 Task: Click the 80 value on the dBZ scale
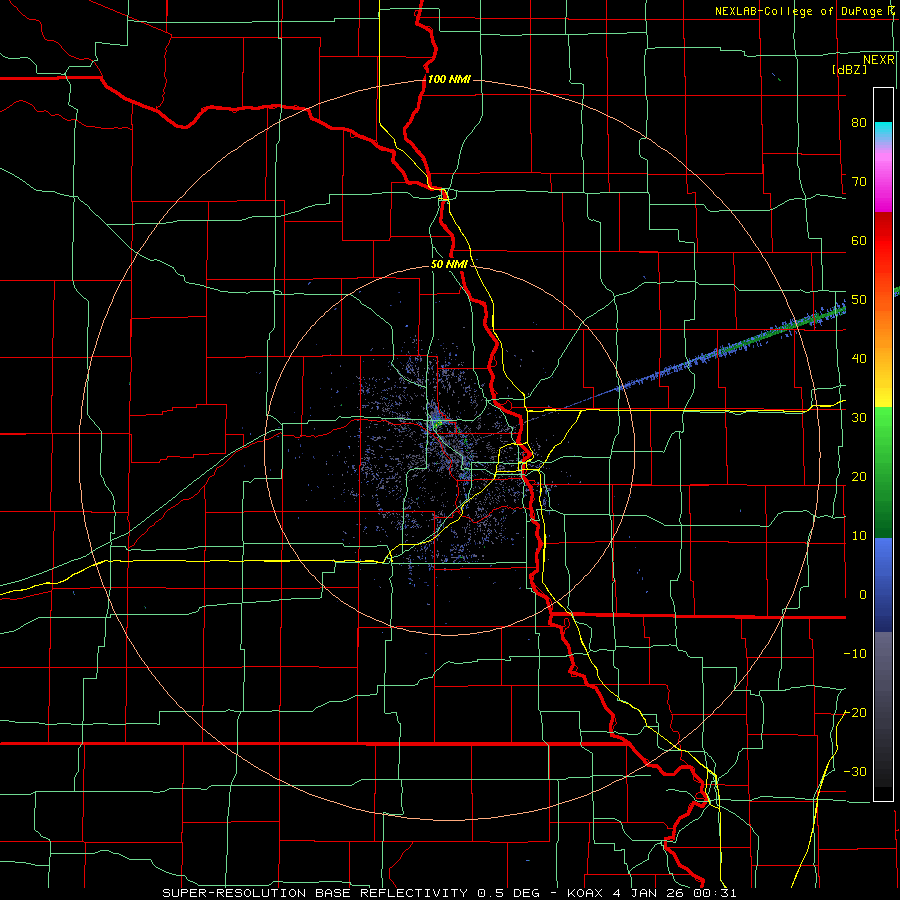[x=859, y=122]
